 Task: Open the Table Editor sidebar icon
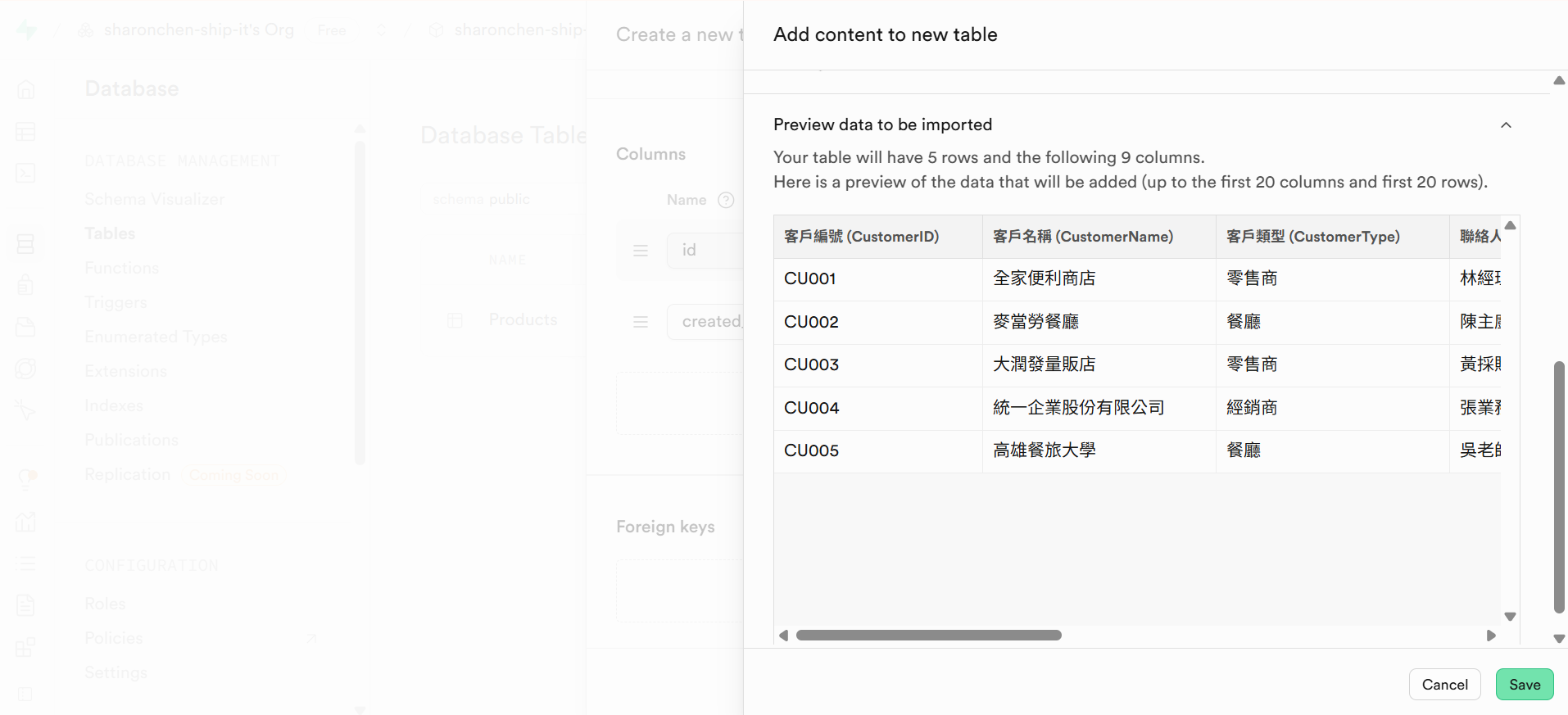[x=26, y=131]
